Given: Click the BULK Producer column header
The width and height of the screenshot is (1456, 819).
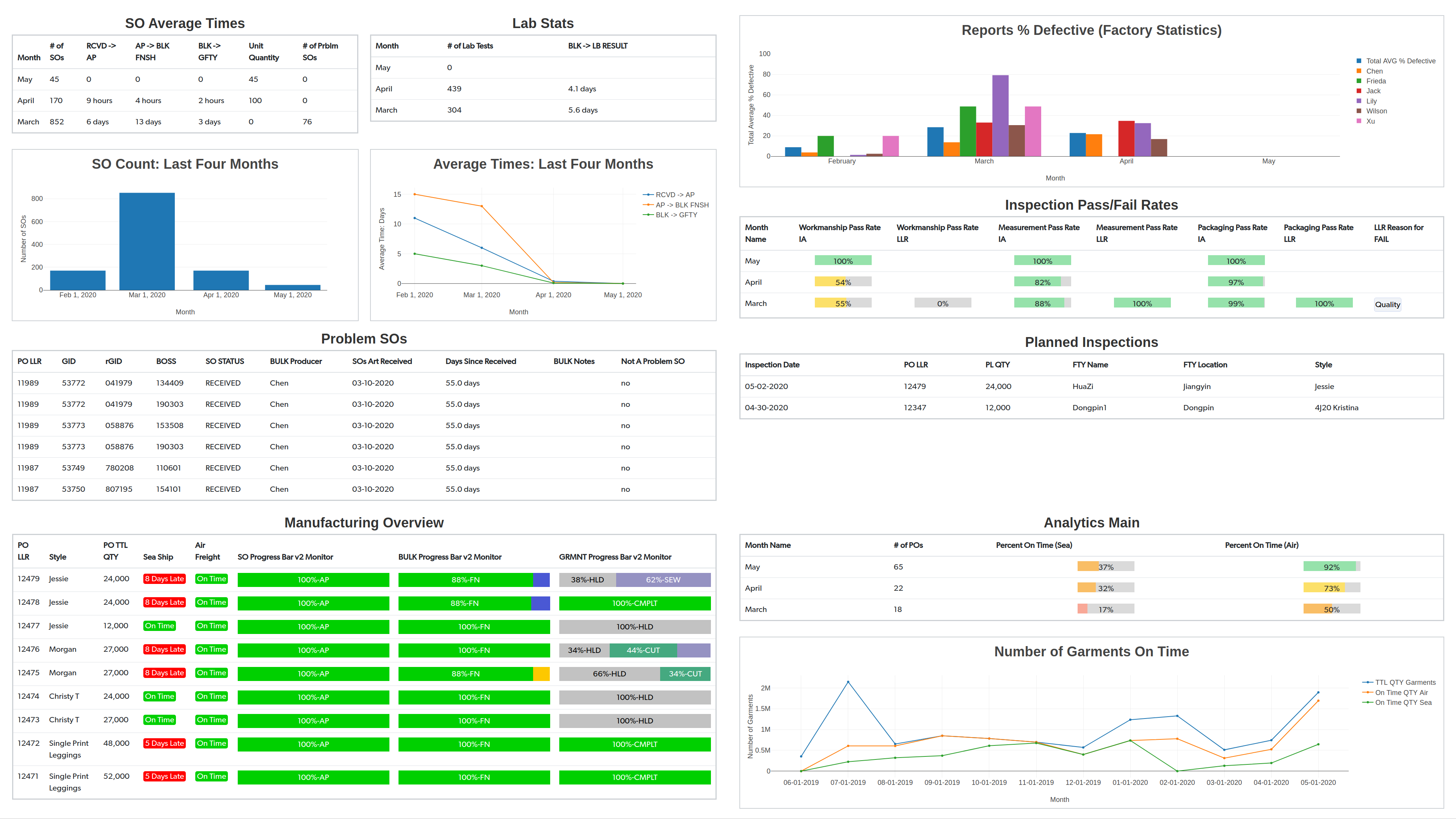Looking at the screenshot, I should [x=296, y=361].
